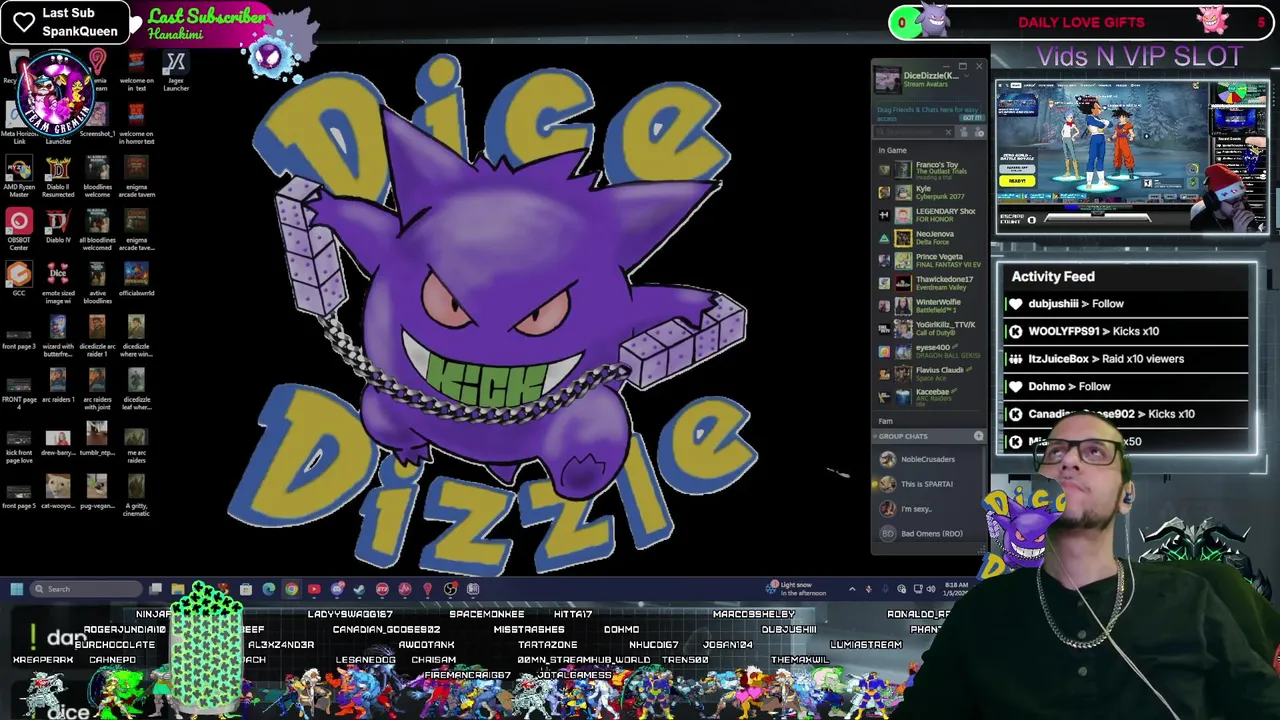Open Discord from the taskbar
Viewport: 1280px width, 720px height.
pos(337,589)
